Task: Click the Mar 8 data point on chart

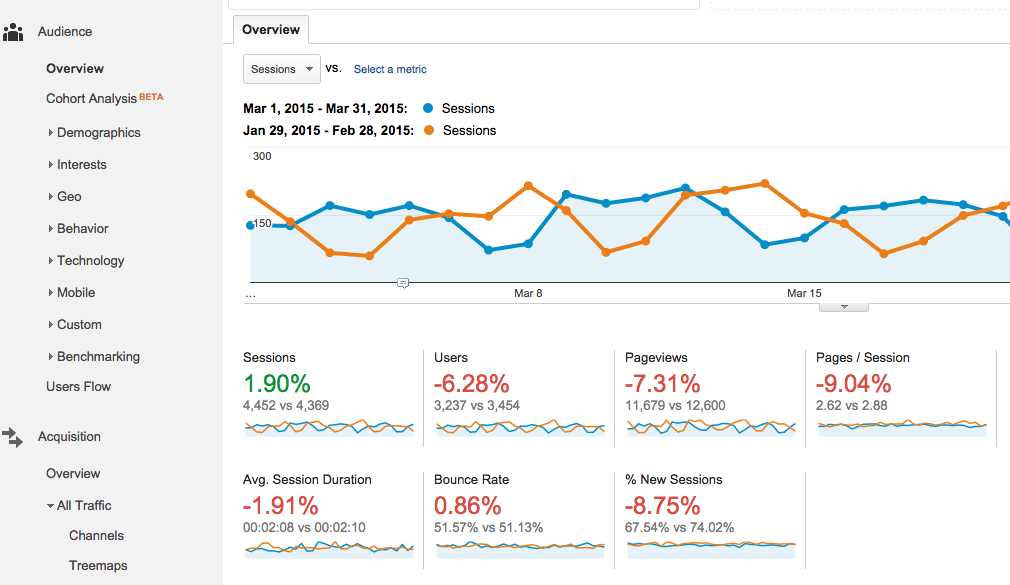Action: tap(528, 243)
